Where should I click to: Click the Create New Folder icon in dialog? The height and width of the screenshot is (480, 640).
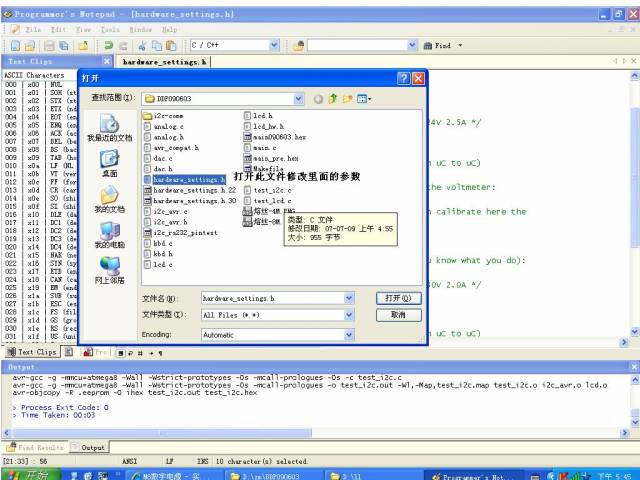click(346, 99)
